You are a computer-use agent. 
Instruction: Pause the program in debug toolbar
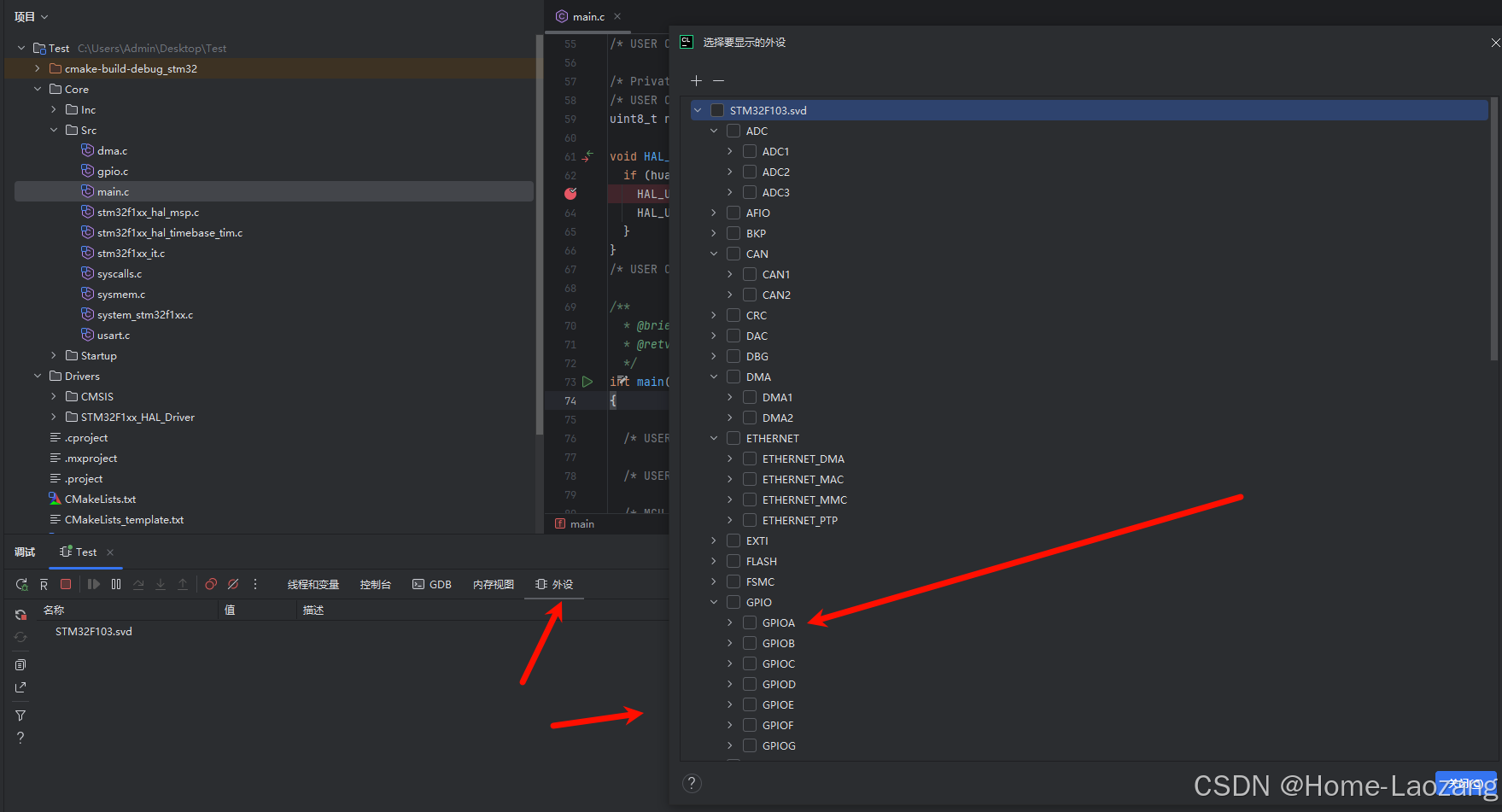(x=116, y=584)
